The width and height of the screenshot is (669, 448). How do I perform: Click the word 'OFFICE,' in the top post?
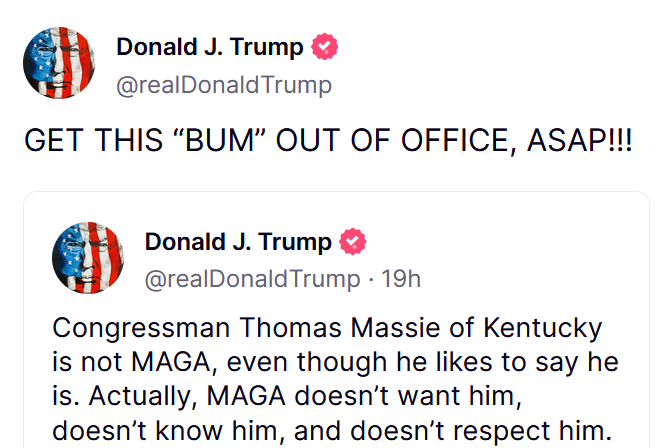(460, 140)
